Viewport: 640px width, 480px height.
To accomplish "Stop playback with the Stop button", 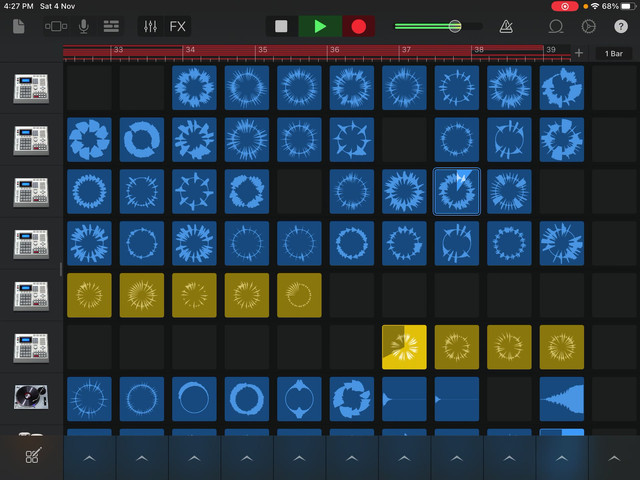I will coord(281,27).
